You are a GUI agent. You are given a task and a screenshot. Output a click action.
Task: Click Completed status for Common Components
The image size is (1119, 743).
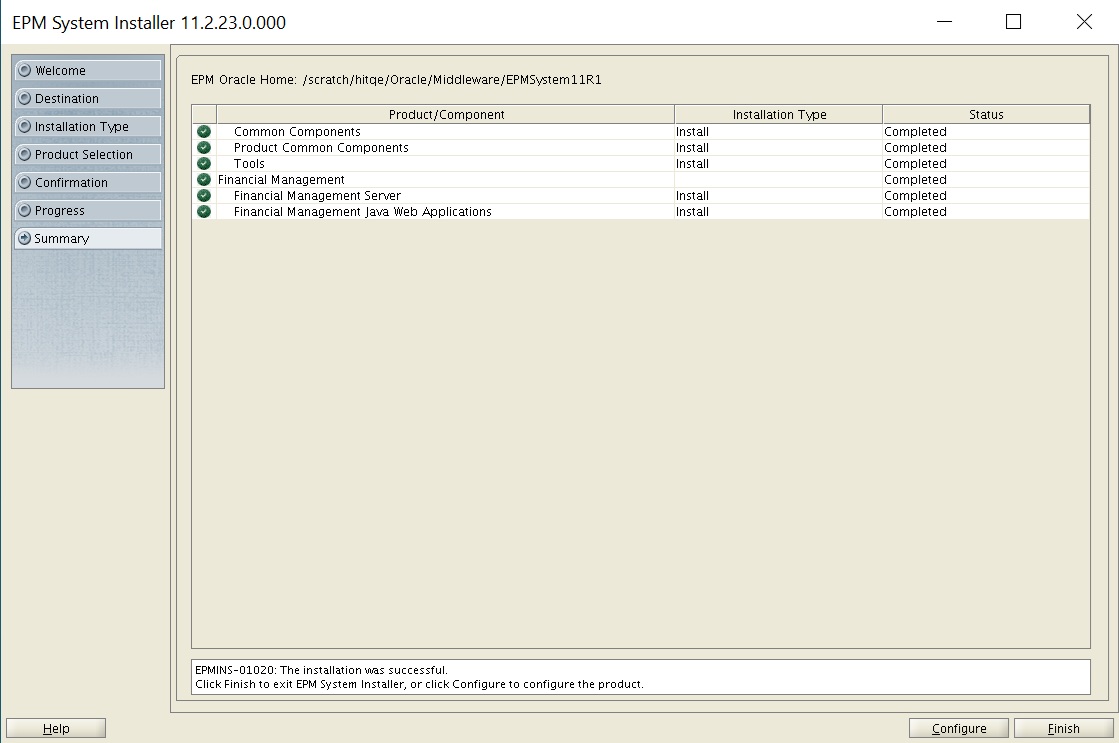(x=915, y=131)
